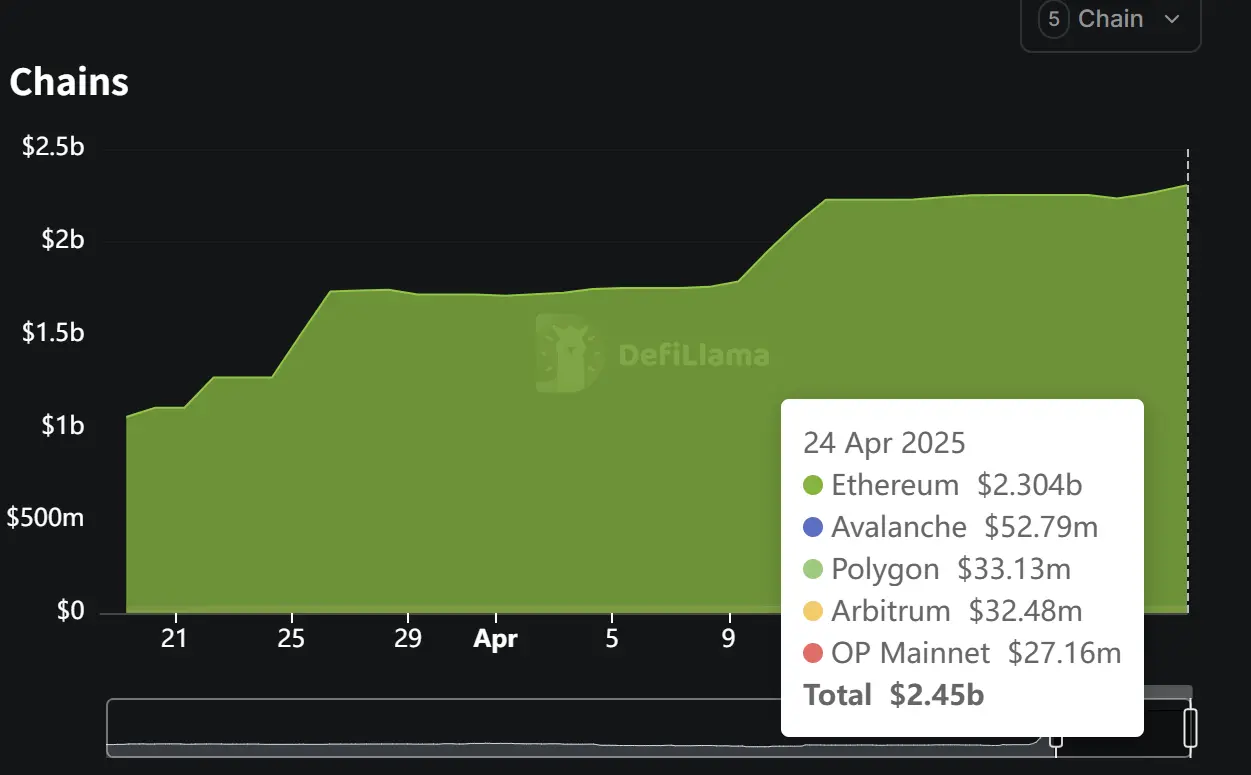Click the 25 date tick on x-axis
Screen dimensions: 1251x775
[291, 638]
